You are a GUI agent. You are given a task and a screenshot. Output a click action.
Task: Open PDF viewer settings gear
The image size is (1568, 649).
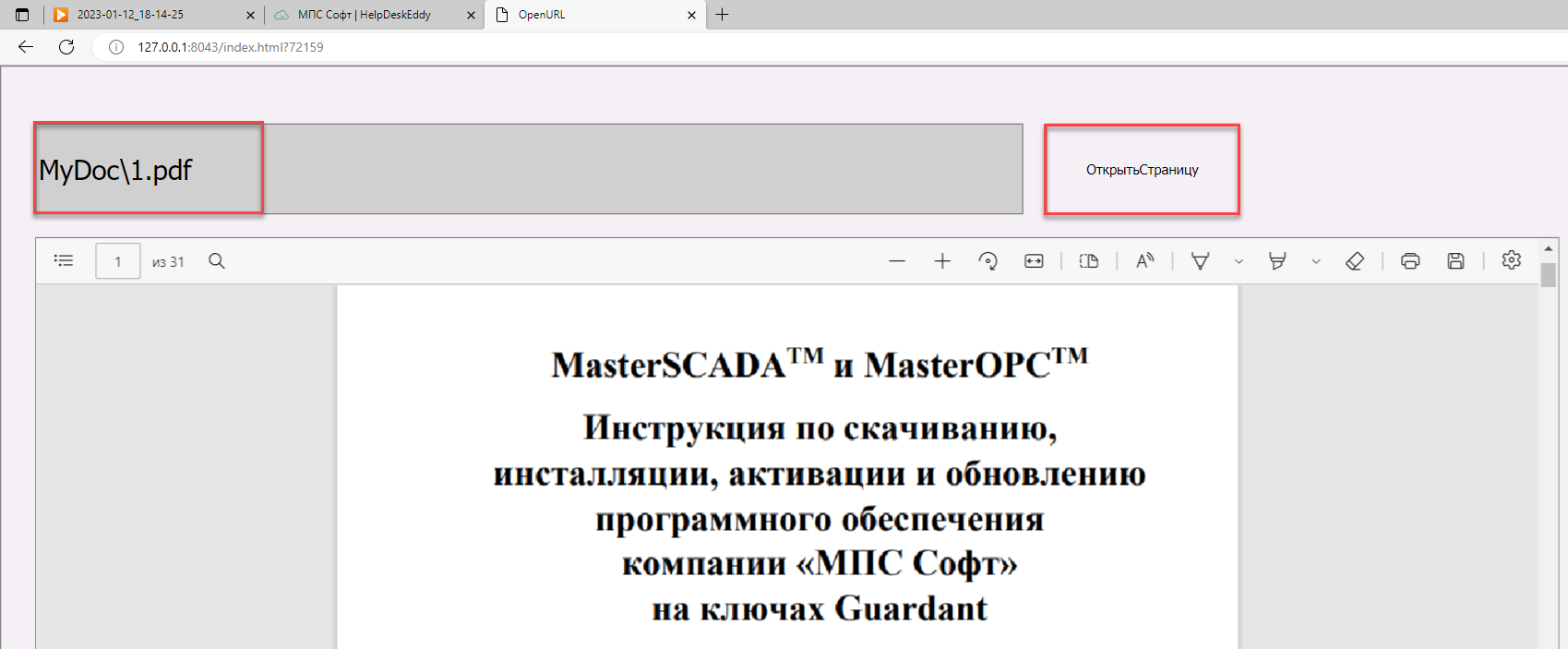[1511, 260]
